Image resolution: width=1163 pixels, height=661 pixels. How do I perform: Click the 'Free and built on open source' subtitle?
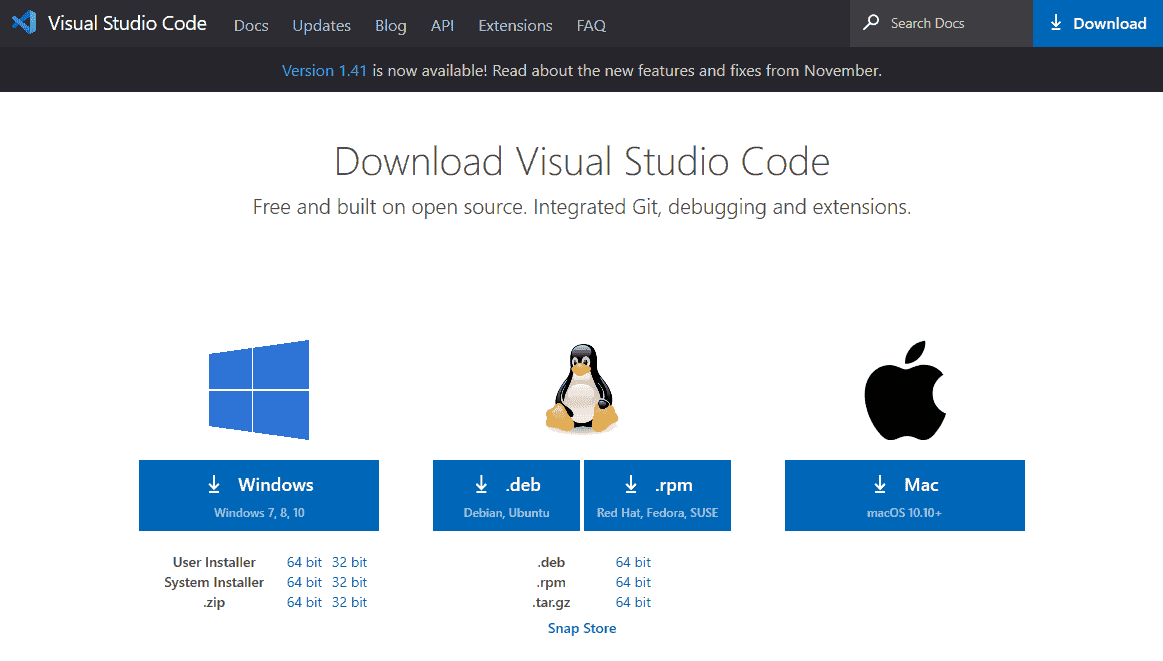point(582,207)
